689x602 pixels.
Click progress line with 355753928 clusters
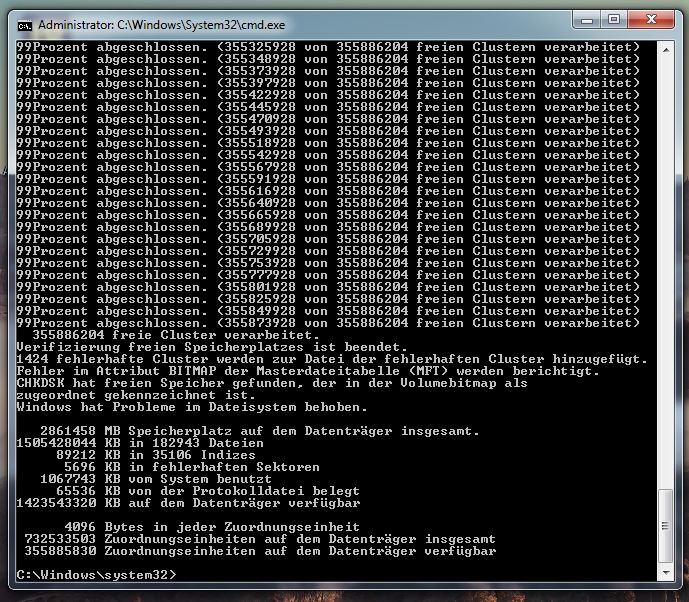tap(328, 263)
